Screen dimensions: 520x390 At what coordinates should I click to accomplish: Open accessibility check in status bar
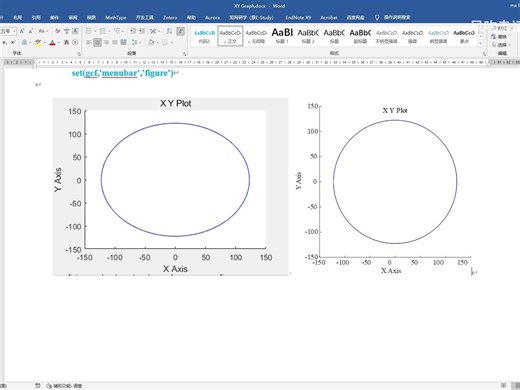point(65,386)
